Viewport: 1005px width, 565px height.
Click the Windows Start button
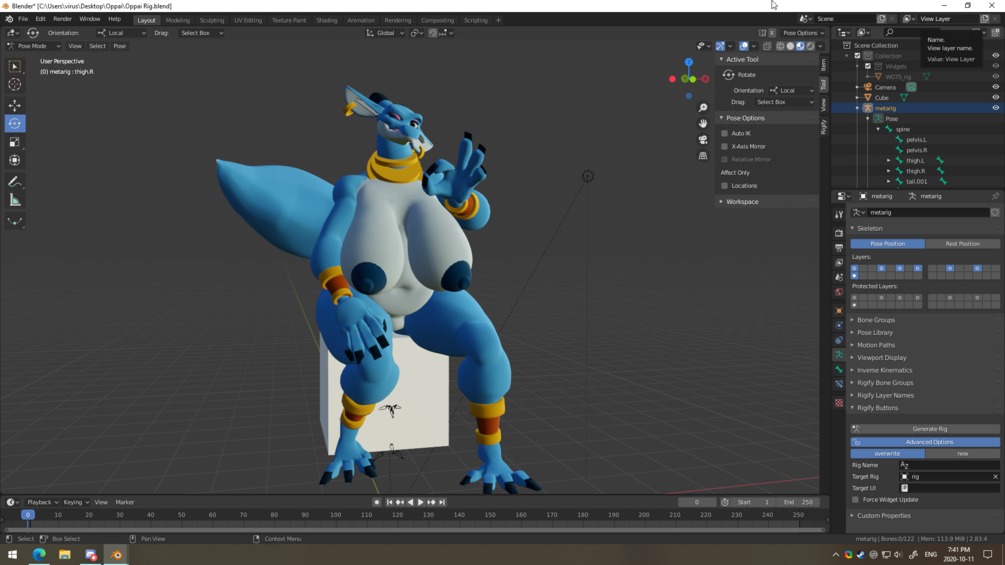(12, 555)
